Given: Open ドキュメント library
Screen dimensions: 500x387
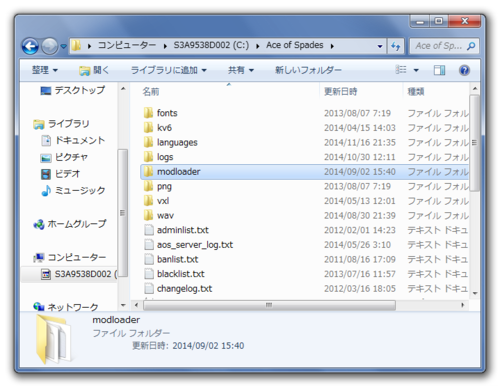Looking at the screenshot, I should [x=73, y=140].
